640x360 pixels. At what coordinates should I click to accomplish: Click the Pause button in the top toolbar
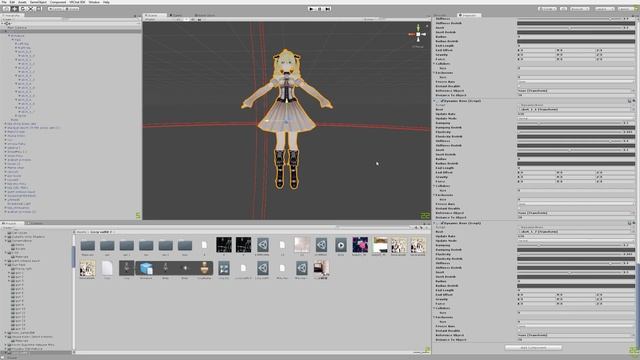[320, 9]
